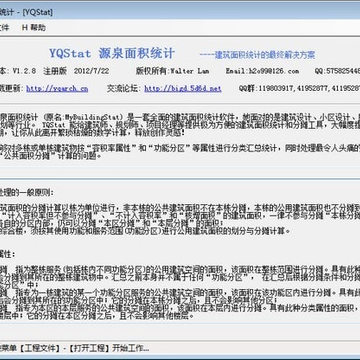Click the 处理的一般原则 section heading
The width and height of the screenshot is (360, 360).
(x=26, y=193)
